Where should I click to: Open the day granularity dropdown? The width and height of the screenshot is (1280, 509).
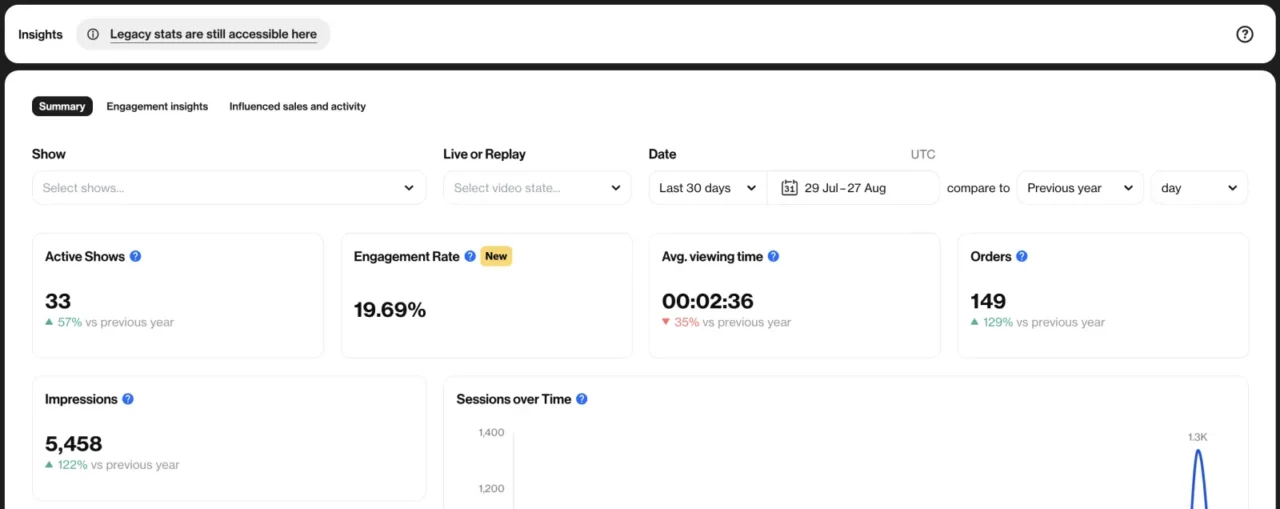coord(1199,188)
